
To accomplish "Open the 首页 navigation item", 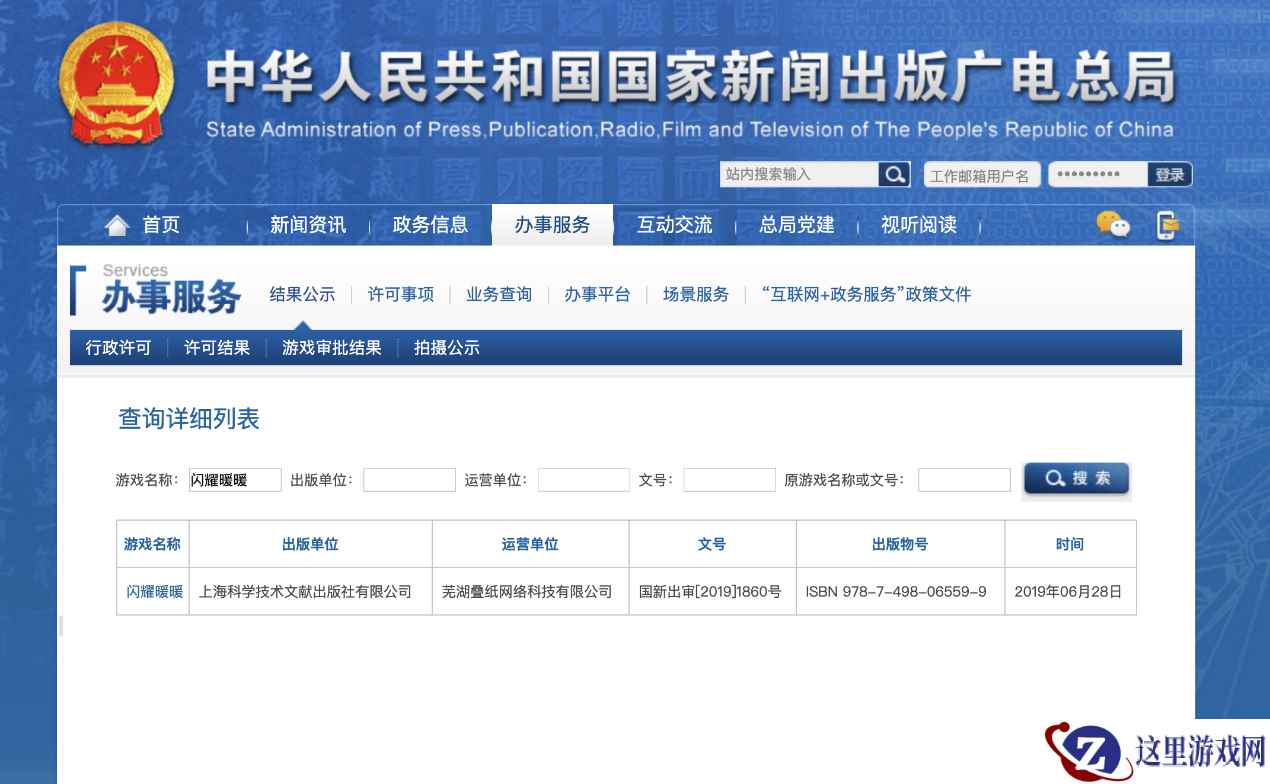I will coord(161,225).
